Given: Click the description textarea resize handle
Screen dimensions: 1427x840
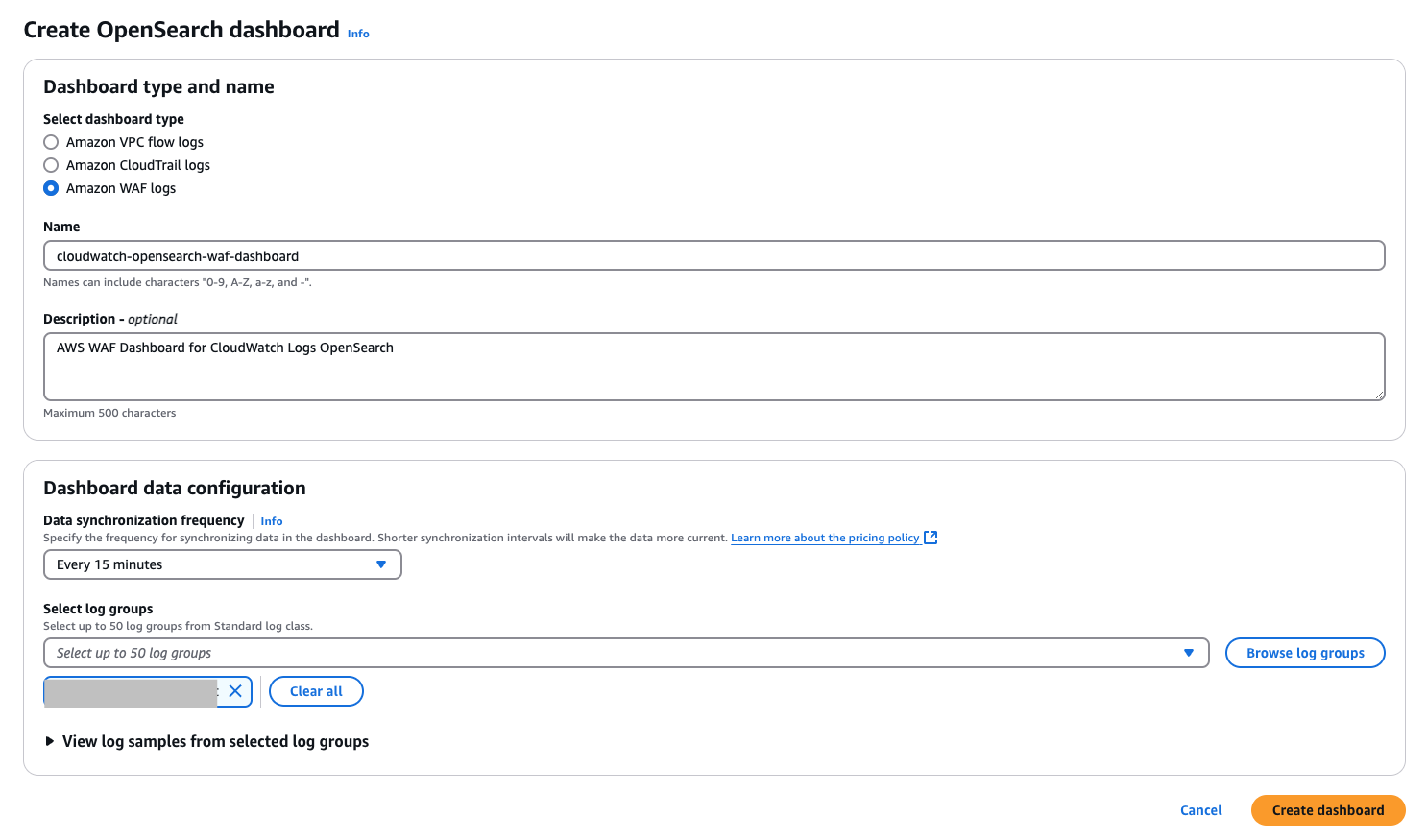Looking at the screenshot, I should click(1379, 395).
